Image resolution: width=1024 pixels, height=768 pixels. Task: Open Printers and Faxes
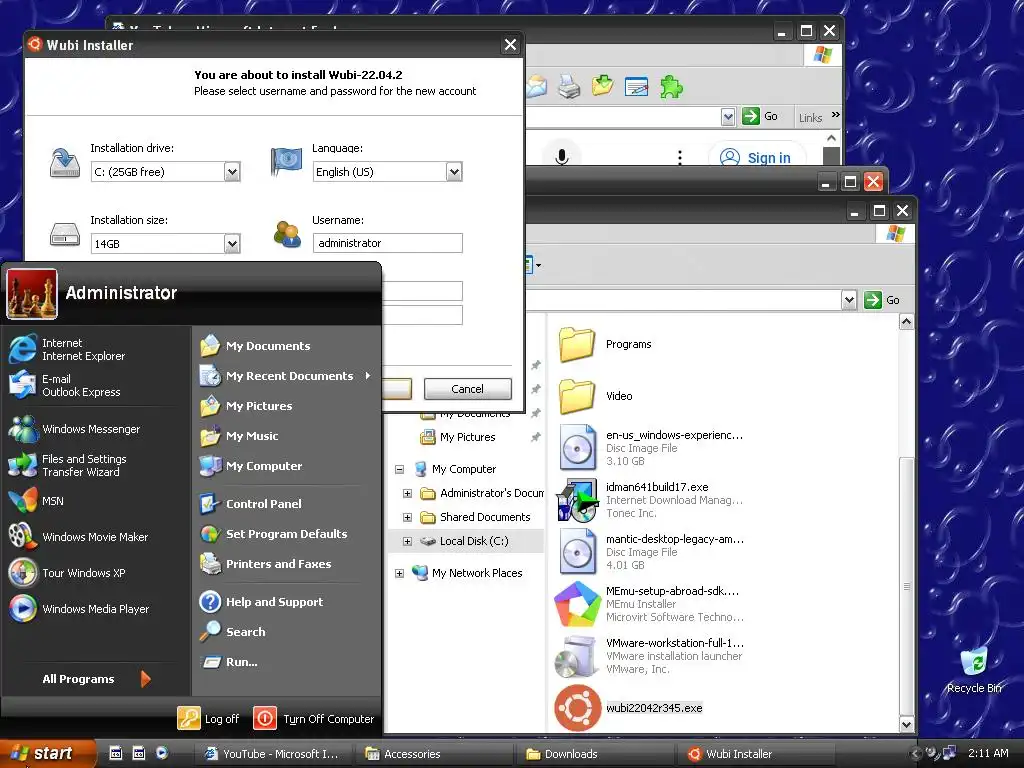coord(266,564)
